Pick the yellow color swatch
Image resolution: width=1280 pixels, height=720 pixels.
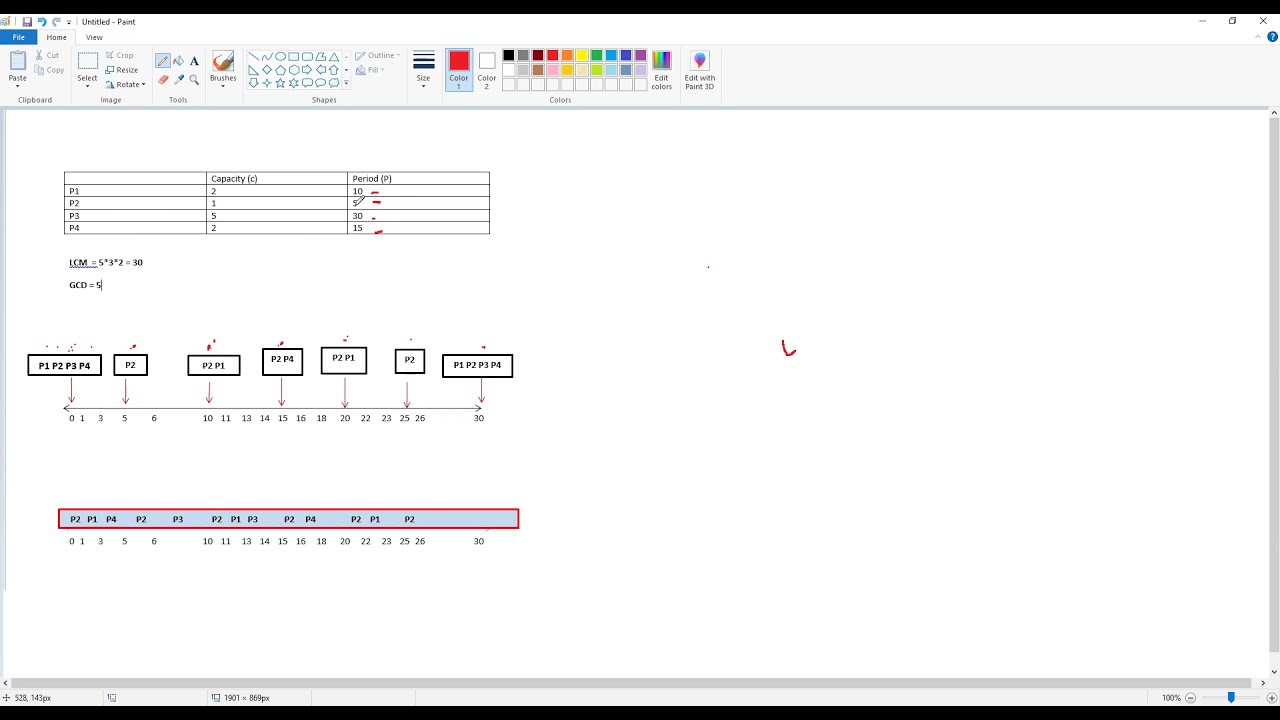pyautogui.click(x=582, y=56)
